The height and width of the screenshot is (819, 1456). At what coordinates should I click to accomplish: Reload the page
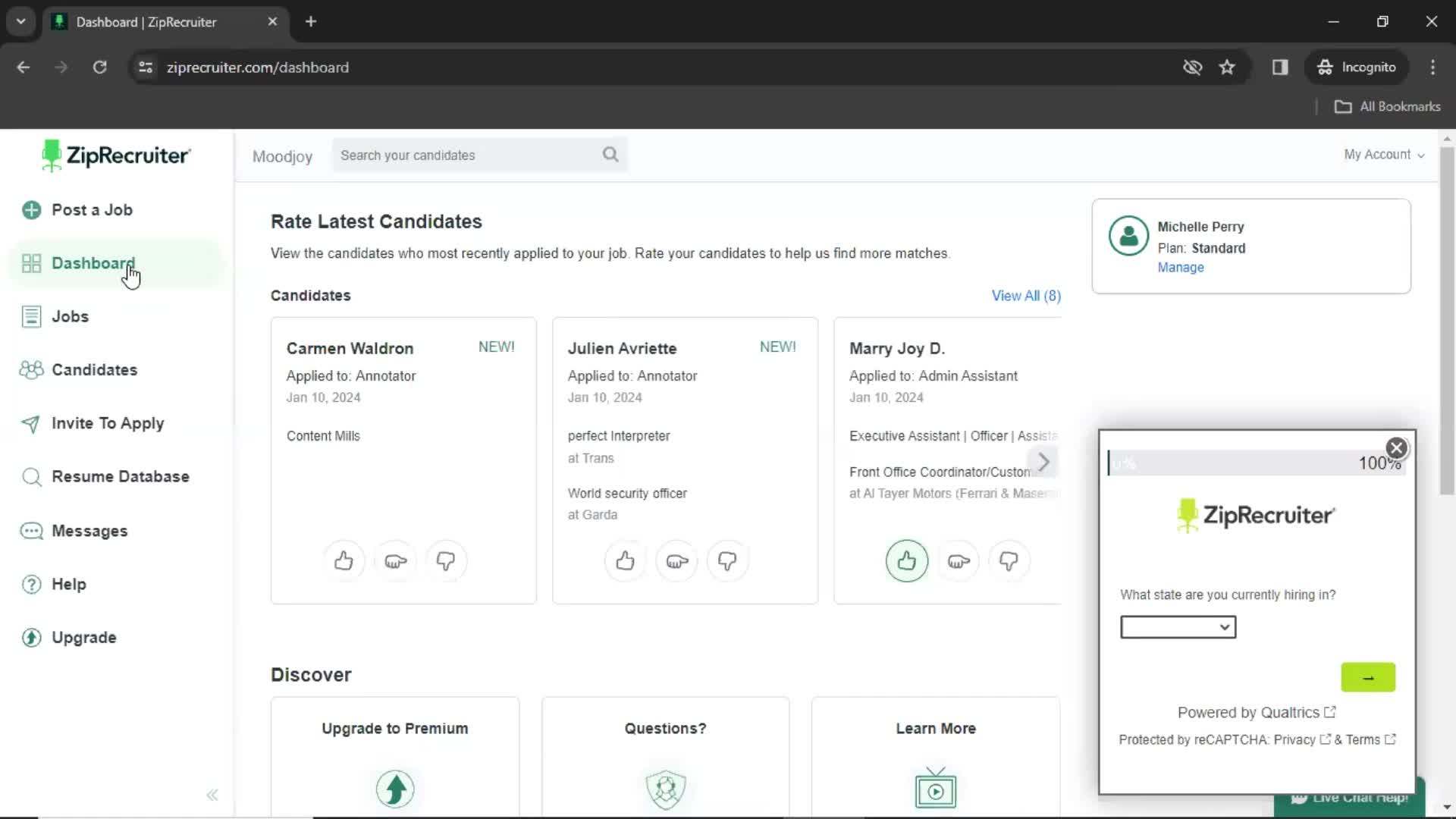pyautogui.click(x=99, y=67)
